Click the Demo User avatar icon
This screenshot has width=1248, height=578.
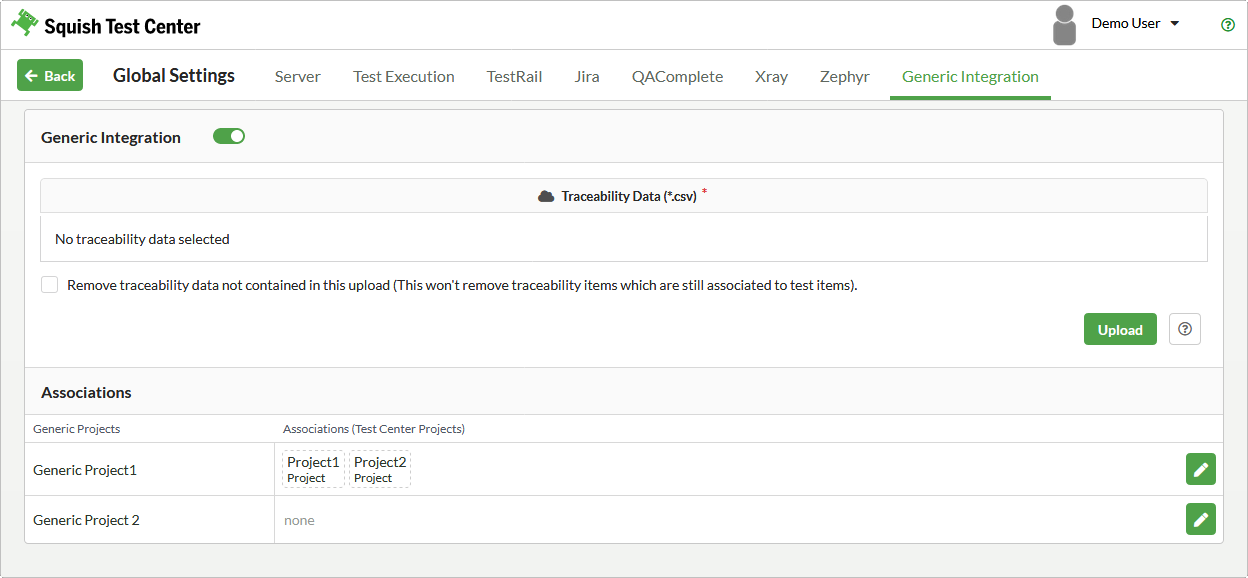tap(1064, 25)
